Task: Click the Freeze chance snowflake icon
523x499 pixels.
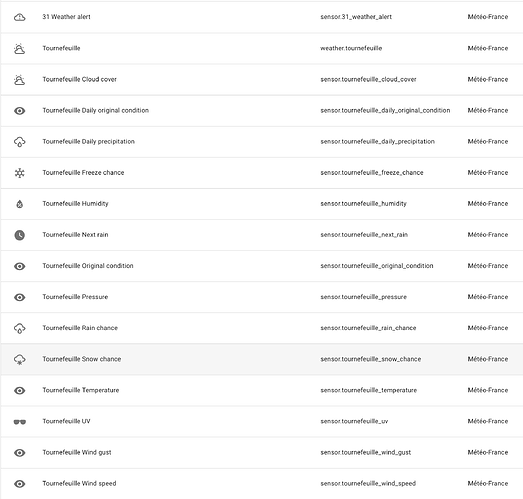Action: click(x=20, y=173)
